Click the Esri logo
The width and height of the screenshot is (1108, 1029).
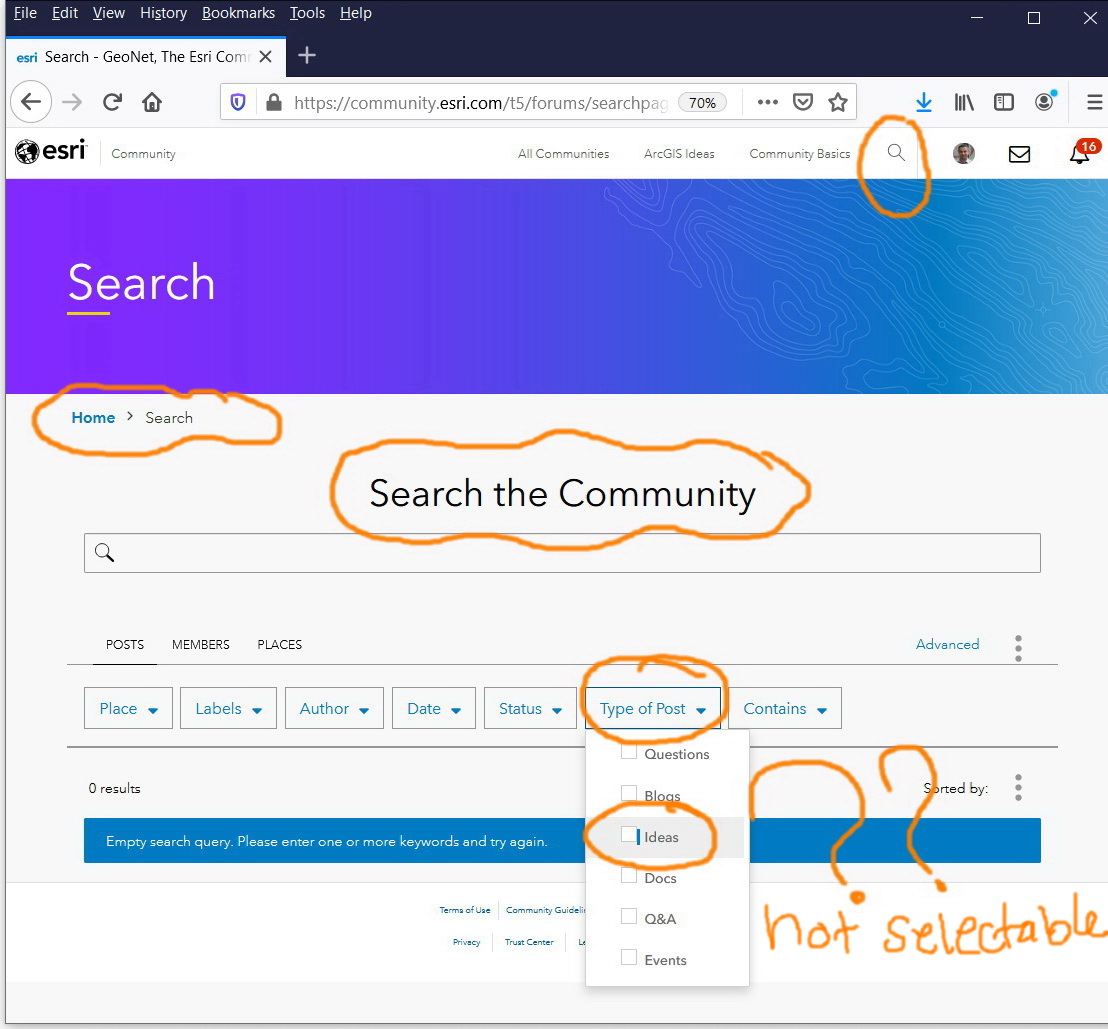pos(49,152)
